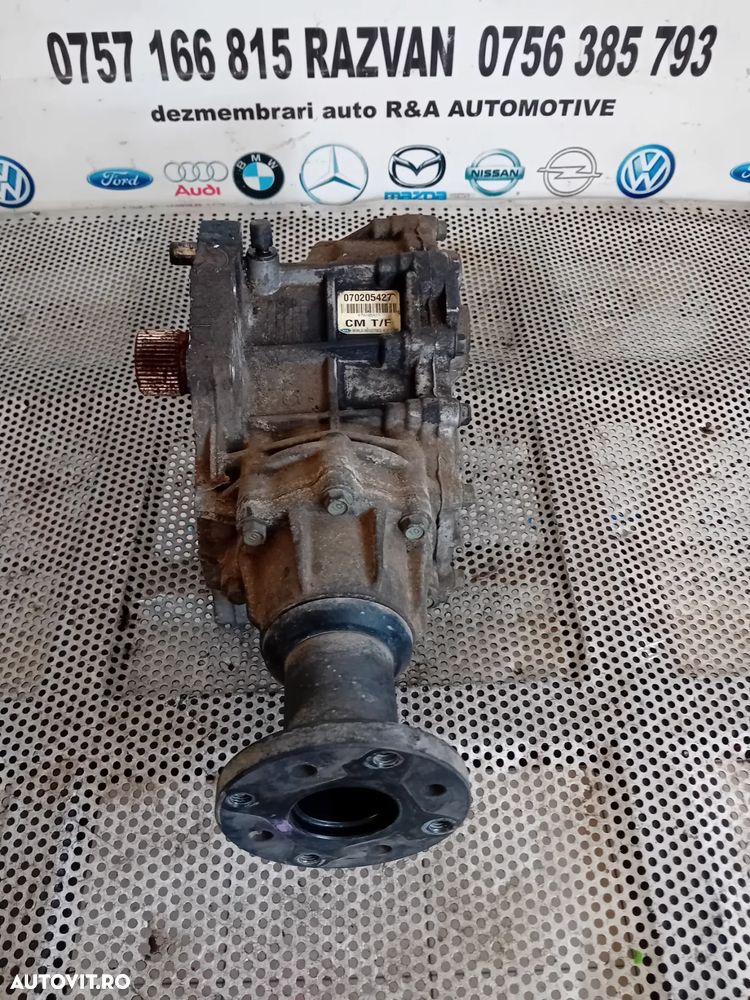Image resolution: width=750 pixels, height=1000 pixels.
Task: Click the Ford logo in the banner
Action: pyautogui.click(x=119, y=179)
